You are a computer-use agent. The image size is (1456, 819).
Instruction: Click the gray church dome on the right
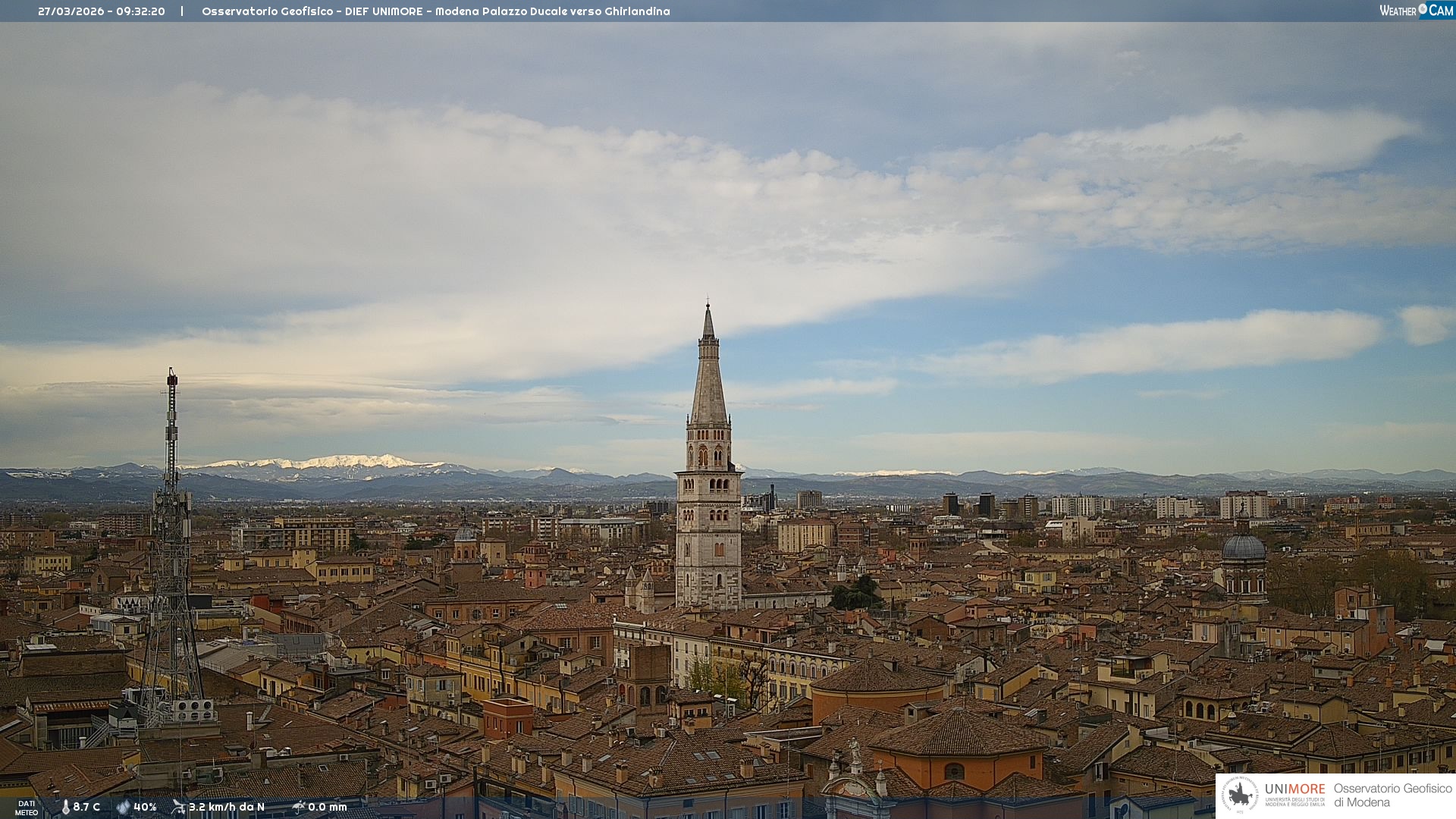tap(1244, 548)
